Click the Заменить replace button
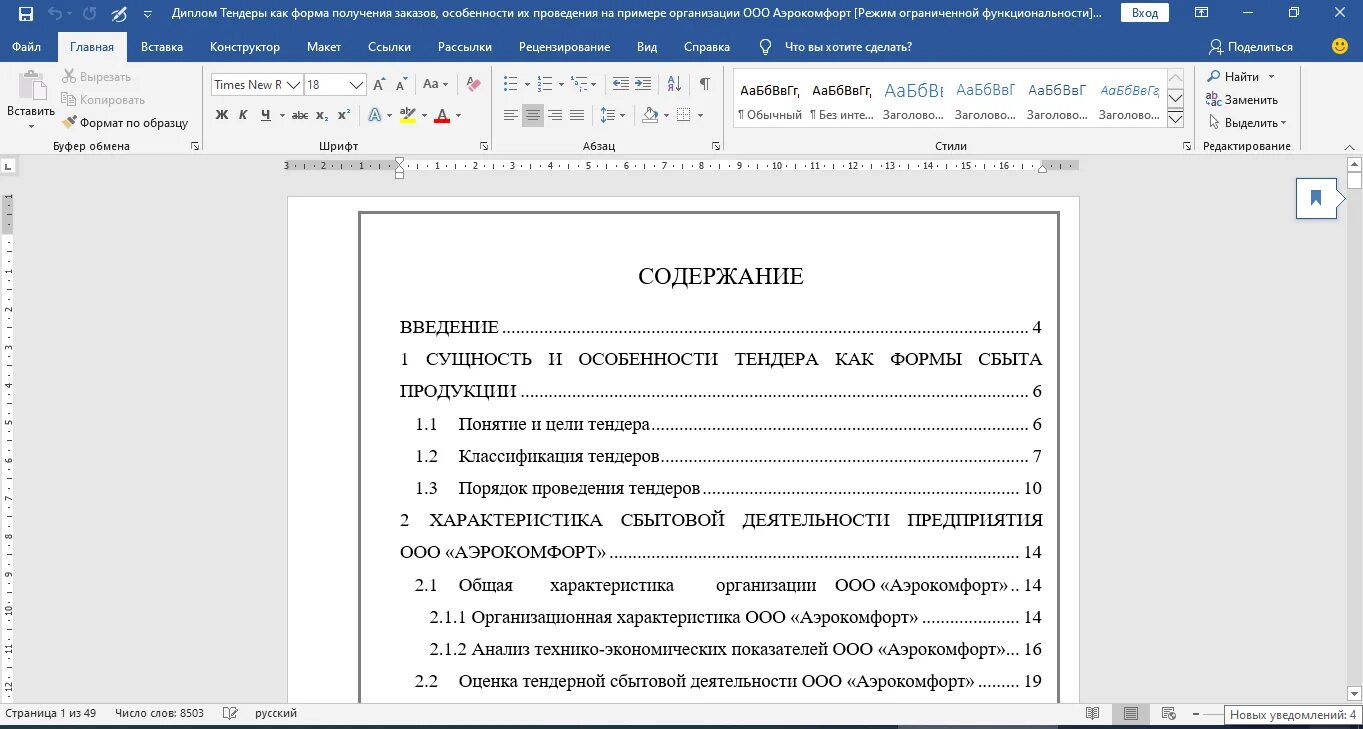 click(x=1242, y=100)
